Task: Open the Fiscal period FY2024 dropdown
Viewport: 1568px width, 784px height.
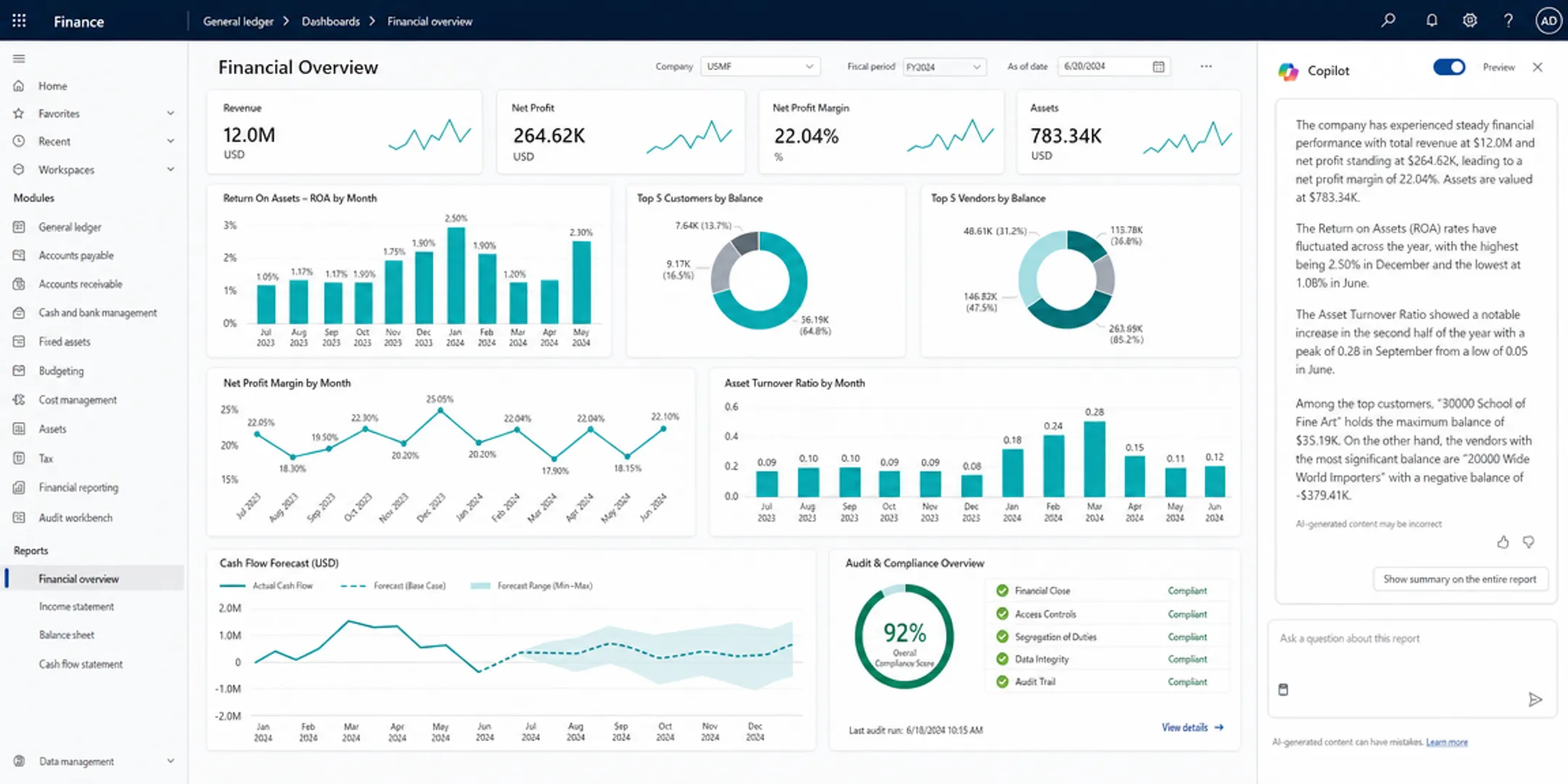Action: pos(944,67)
